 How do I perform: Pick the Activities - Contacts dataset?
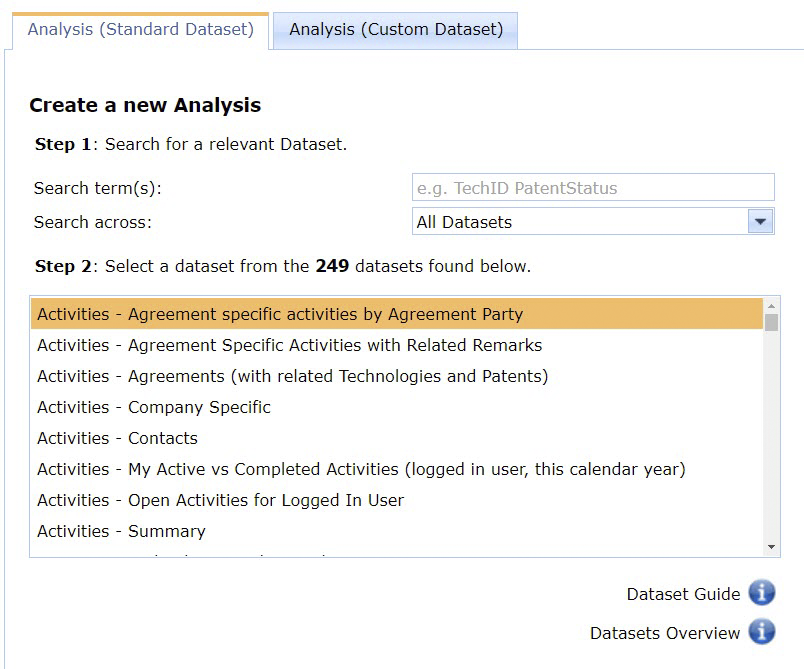[117, 438]
